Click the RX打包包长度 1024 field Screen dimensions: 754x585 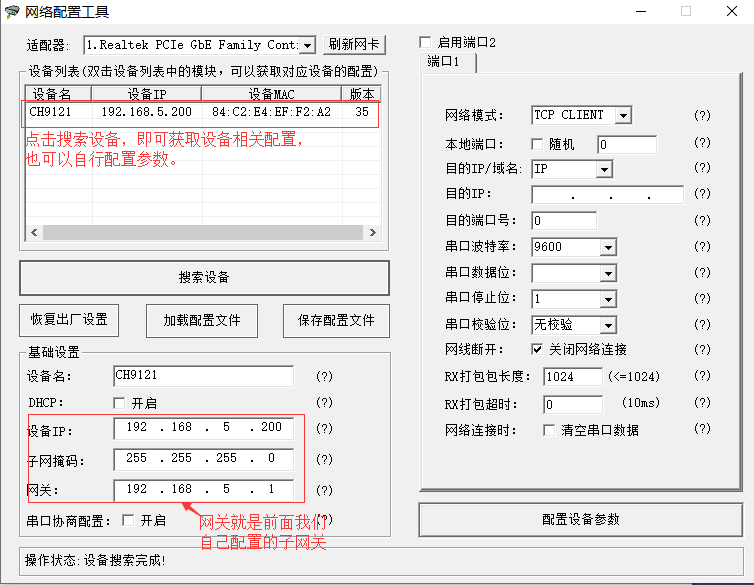click(573, 376)
